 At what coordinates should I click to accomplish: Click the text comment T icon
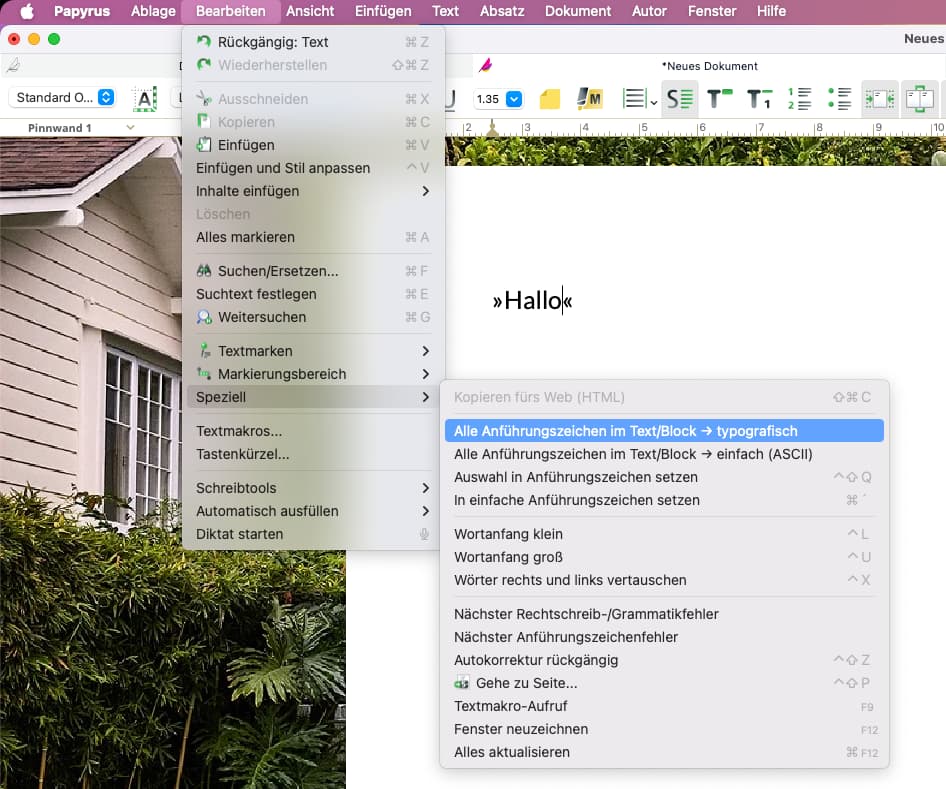(x=719, y=99)
